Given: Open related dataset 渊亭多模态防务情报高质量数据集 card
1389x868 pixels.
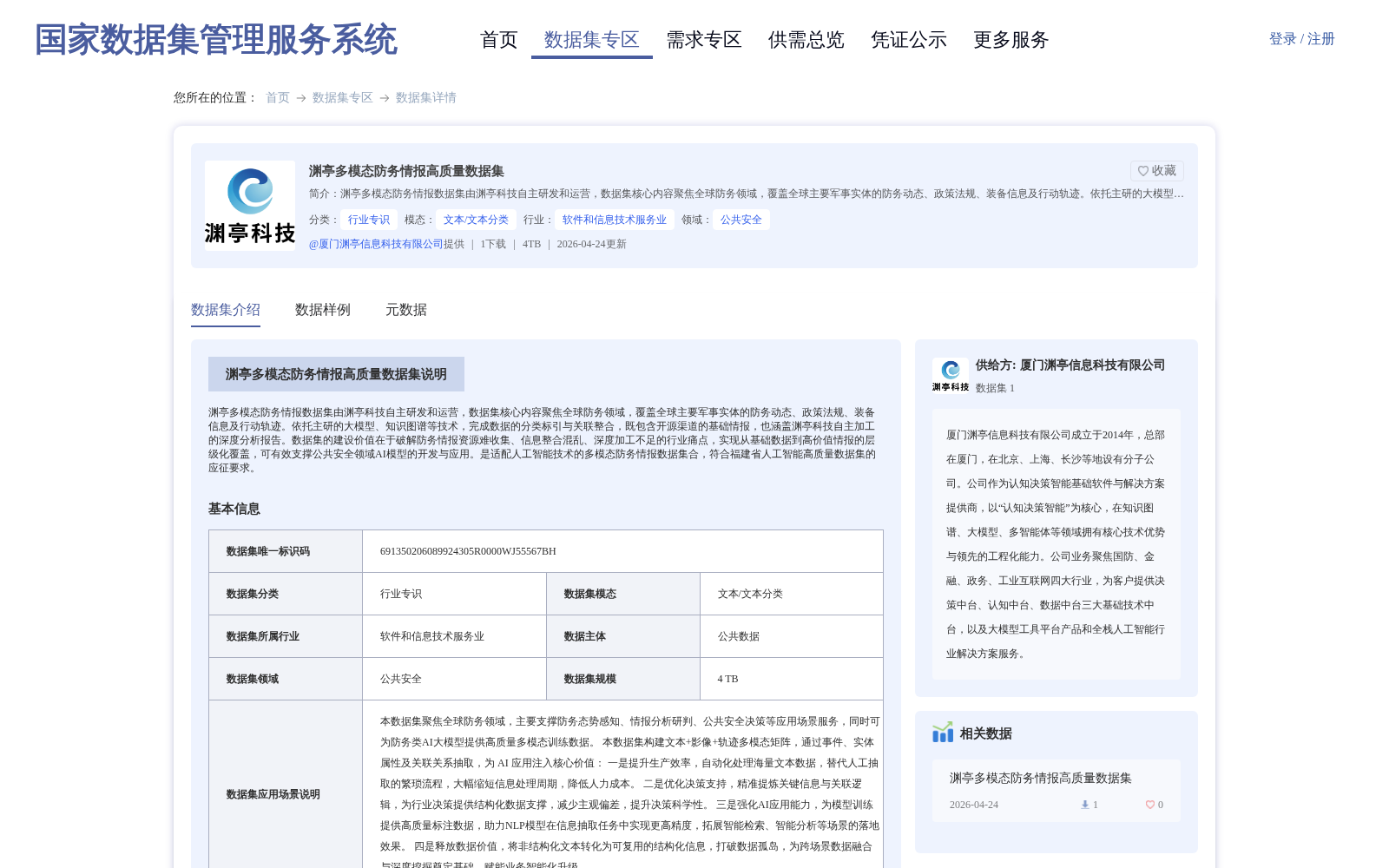Looking at the screenshot, I should [1057, 790].
